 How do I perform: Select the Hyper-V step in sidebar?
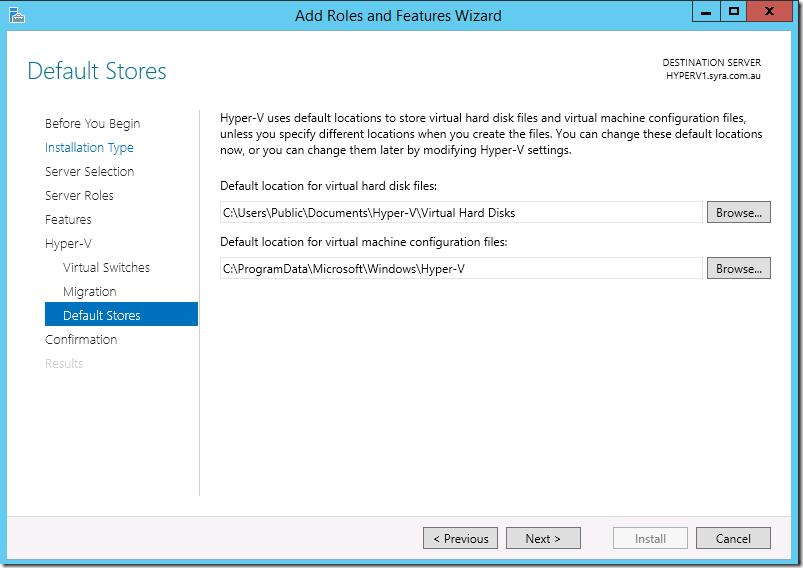68,244
